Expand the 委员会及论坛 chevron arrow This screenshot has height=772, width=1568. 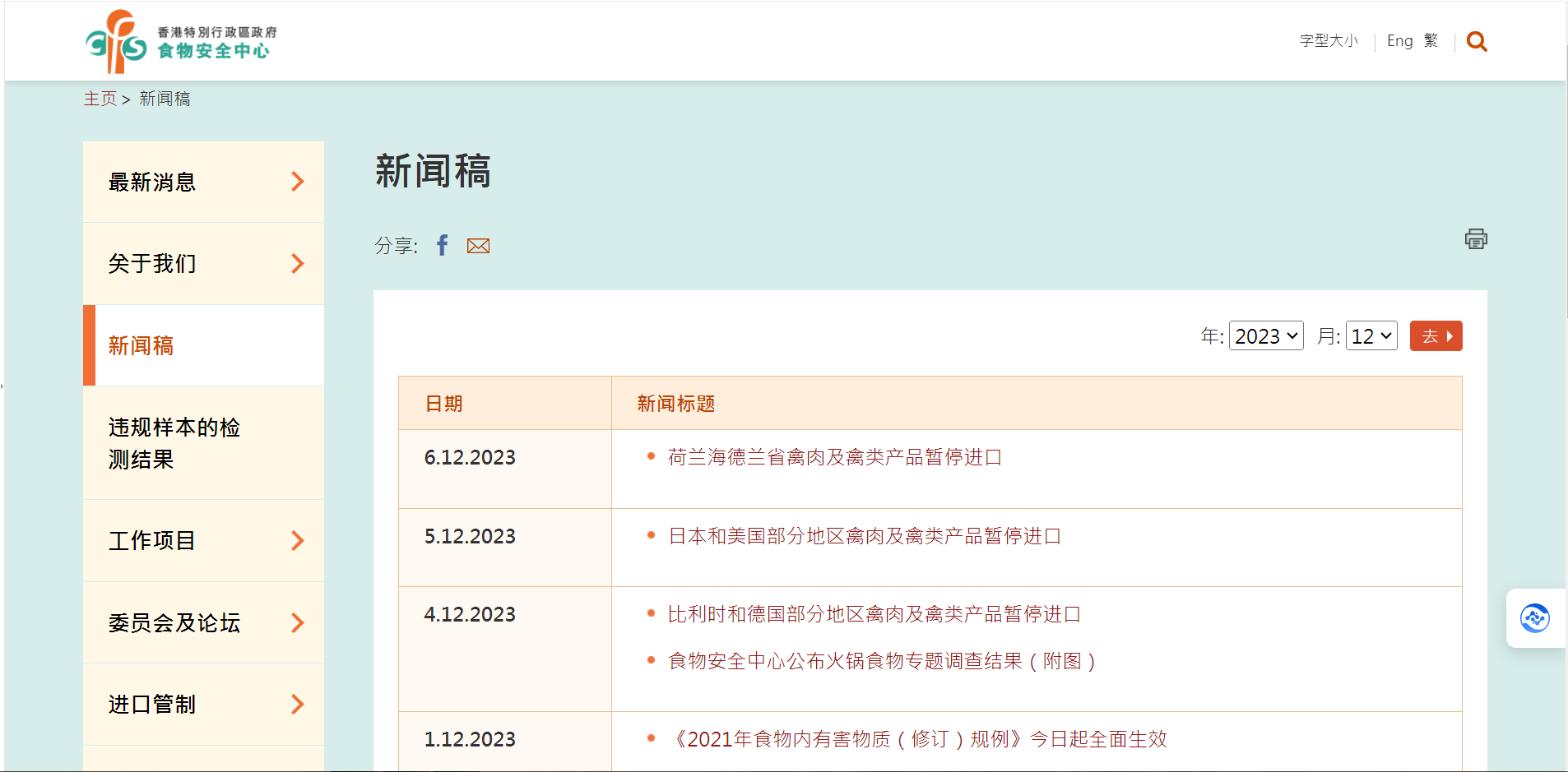click(298, 623)
